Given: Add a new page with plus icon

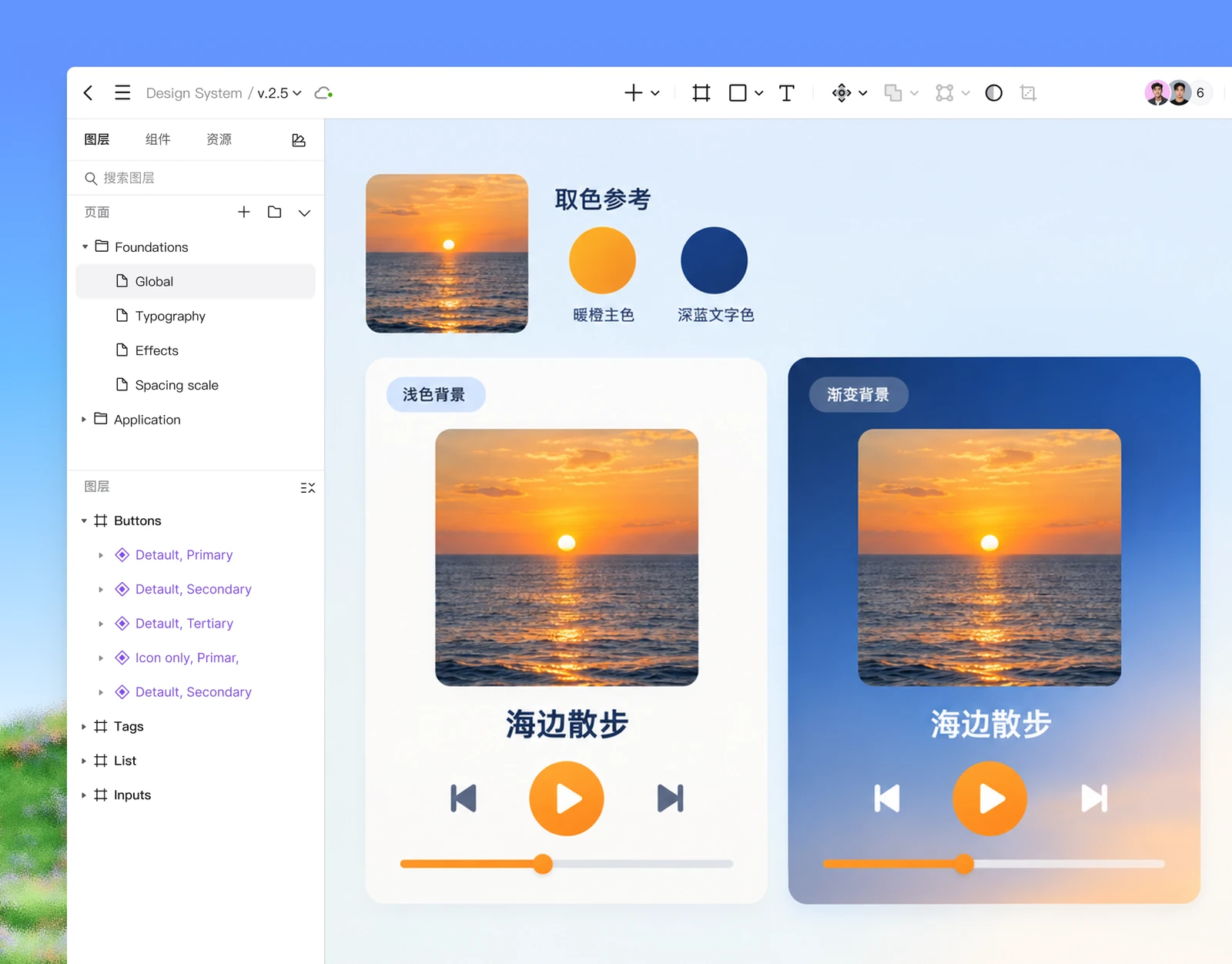Looking at the screenshot, I should pyautogui.click(x=244, y=212).
